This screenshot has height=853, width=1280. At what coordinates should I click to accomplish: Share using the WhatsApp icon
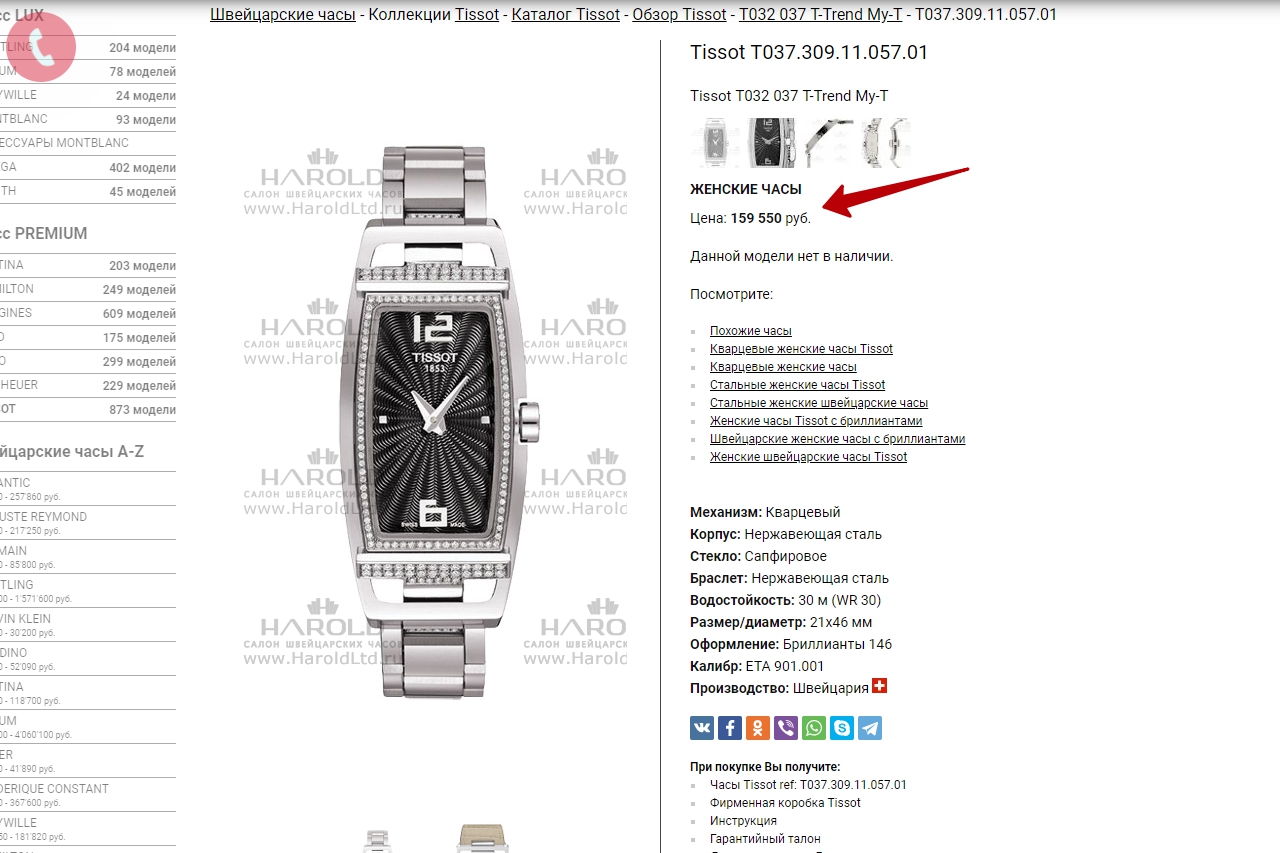(x=814, y=728)
